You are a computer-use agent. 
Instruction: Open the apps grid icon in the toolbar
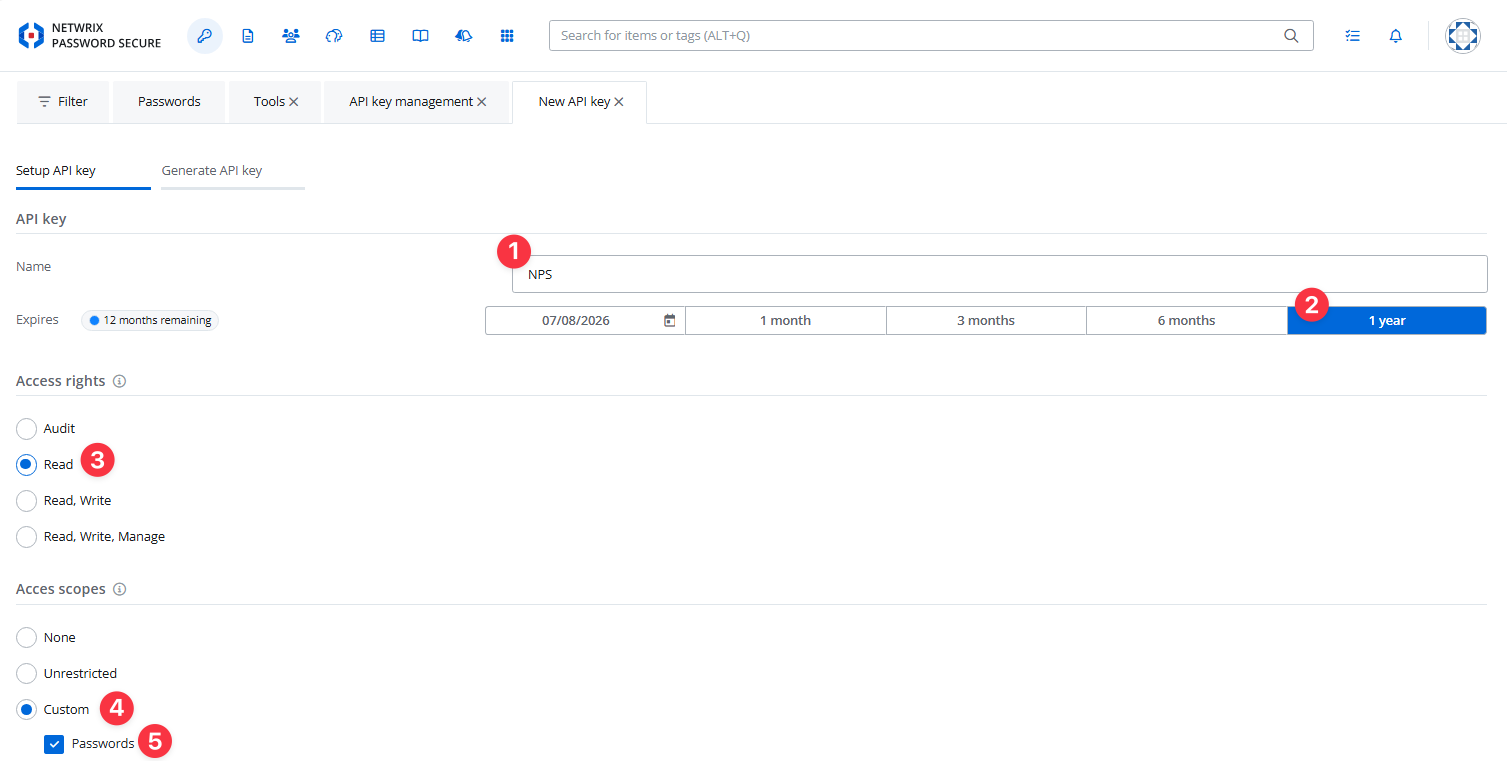click(x=507, y=35)
